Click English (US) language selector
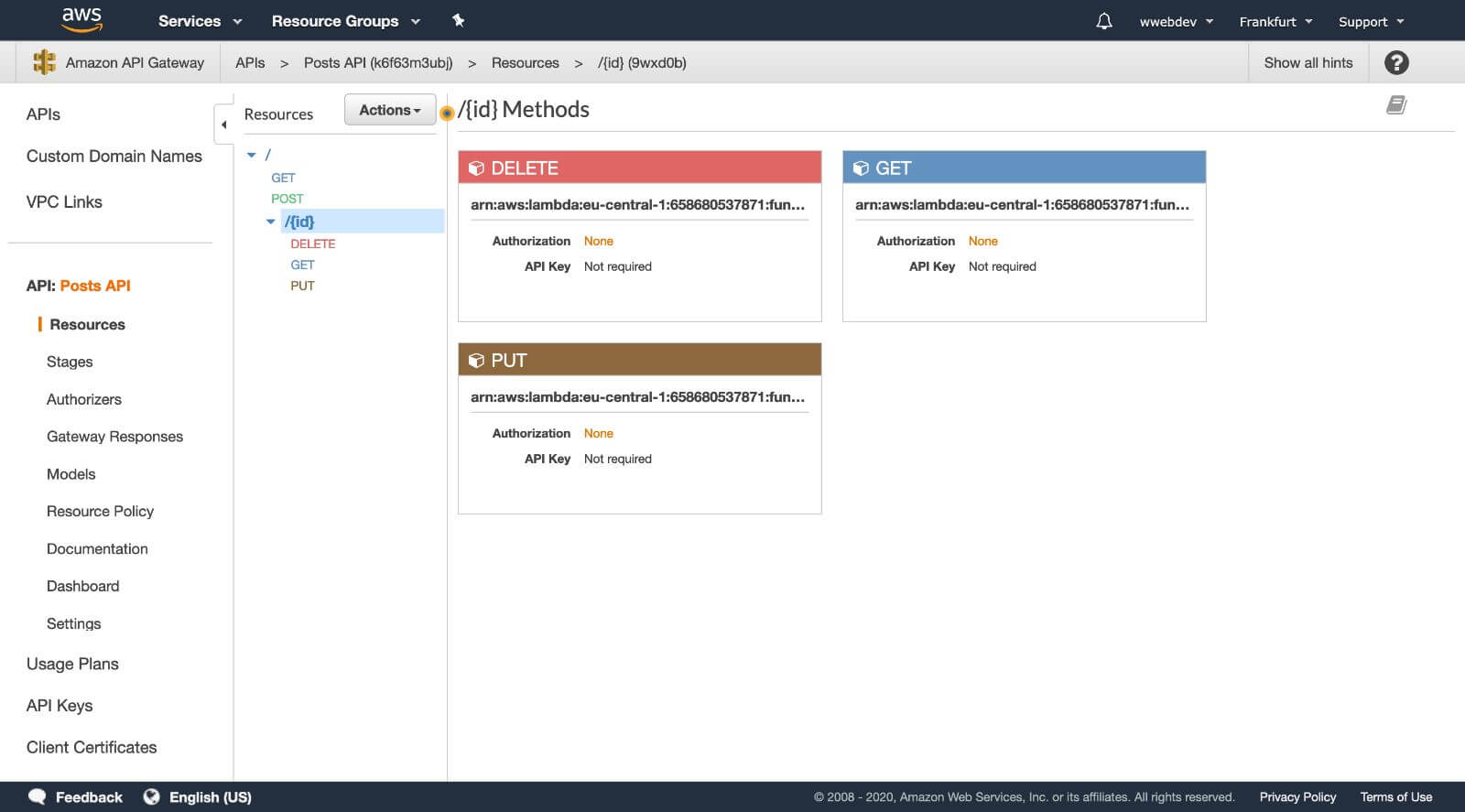Viewport: 1465px width, 812px height. 210,796
